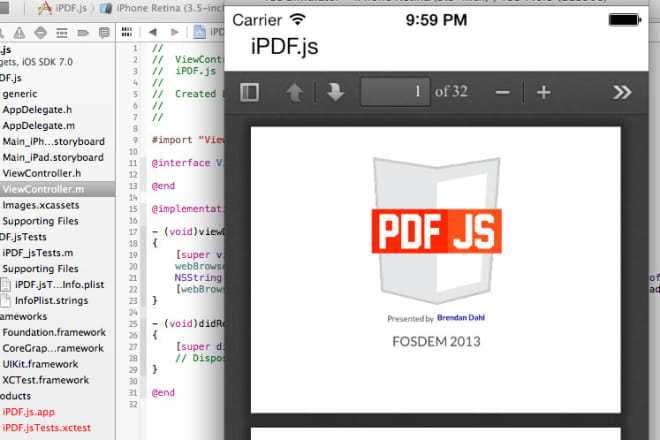Open AppDelegate.m in the navigator
Screen dimensions: 660x440
coord(39,125)
